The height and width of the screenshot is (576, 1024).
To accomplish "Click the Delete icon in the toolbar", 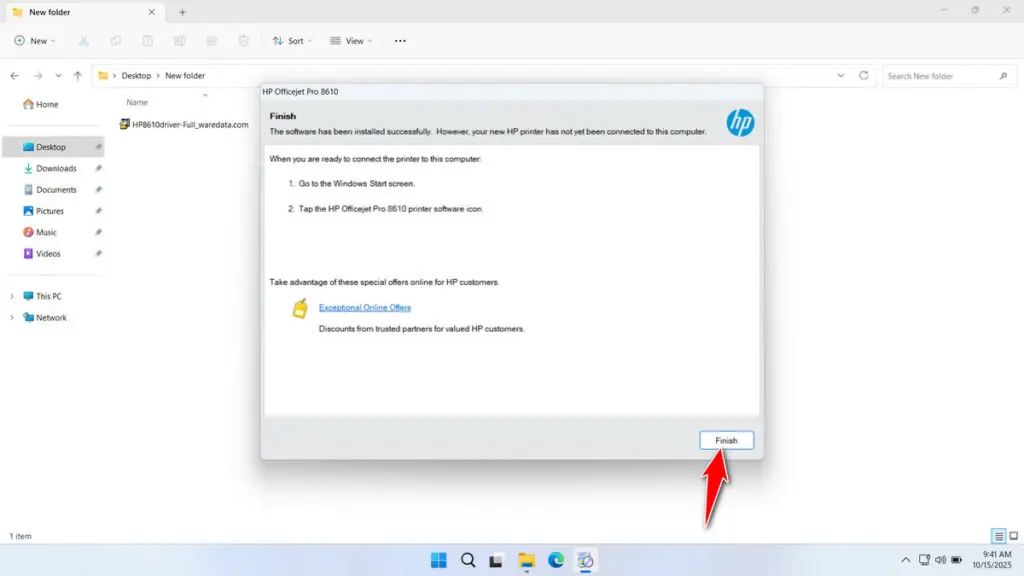I will [243, 41].
